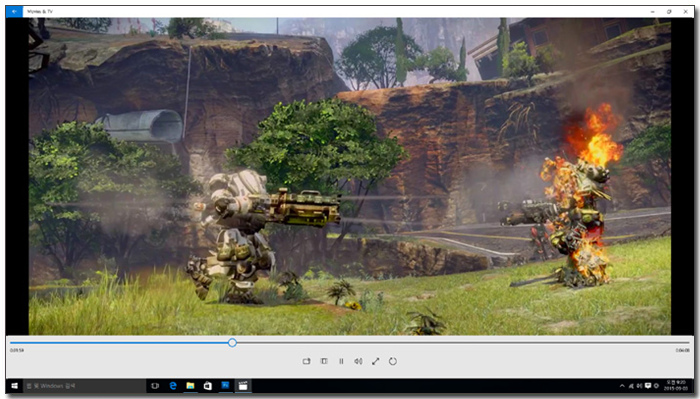Image resolution: width=700 pixels, height=399 pixels.
Task: Open the Store app from taskbar
Action: point(208,386)
